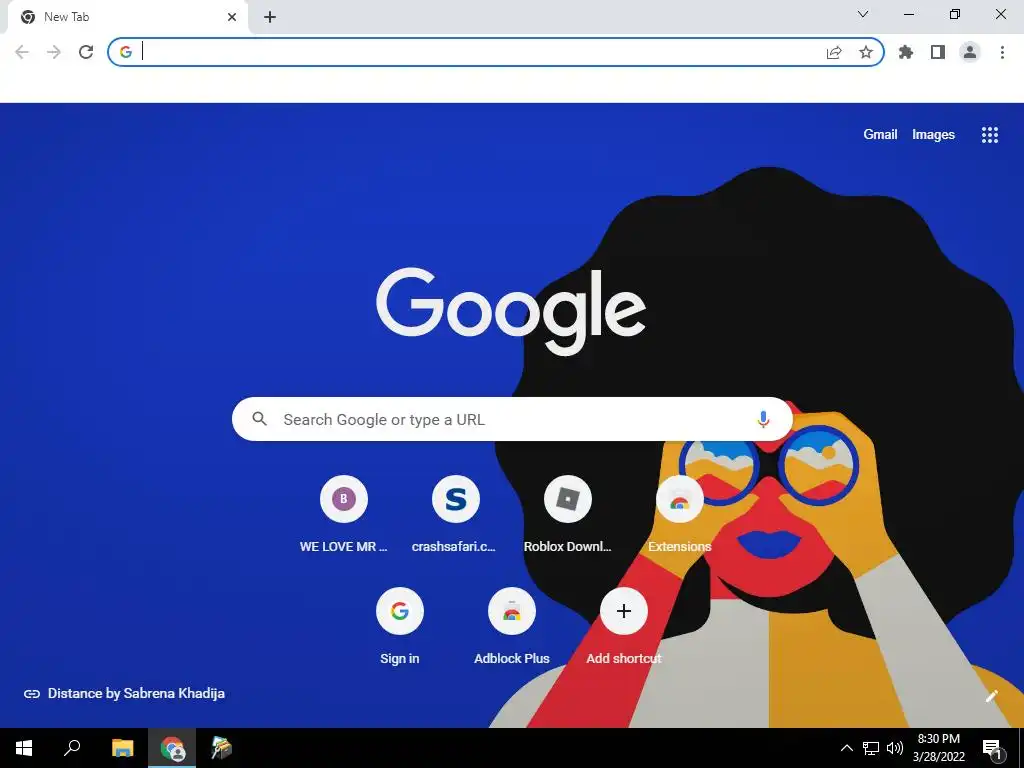
Task: Open Chrome's three-dot menu
Action: click(x=1002, y=52)
